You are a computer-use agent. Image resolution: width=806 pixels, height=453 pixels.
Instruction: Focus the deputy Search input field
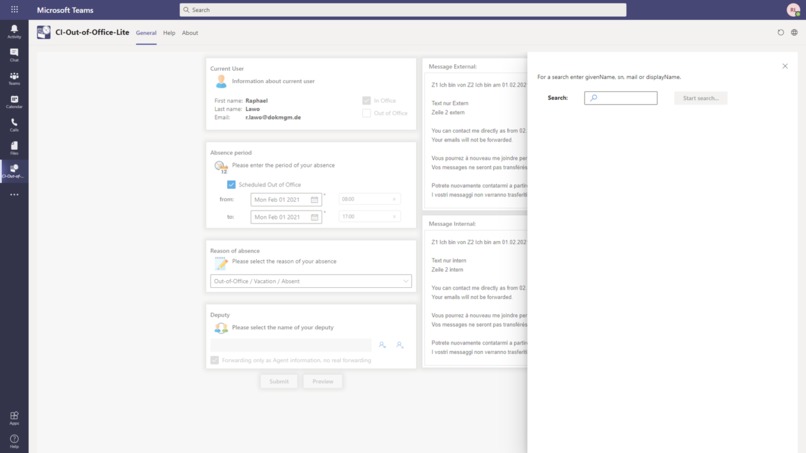[x=620, y=98]
